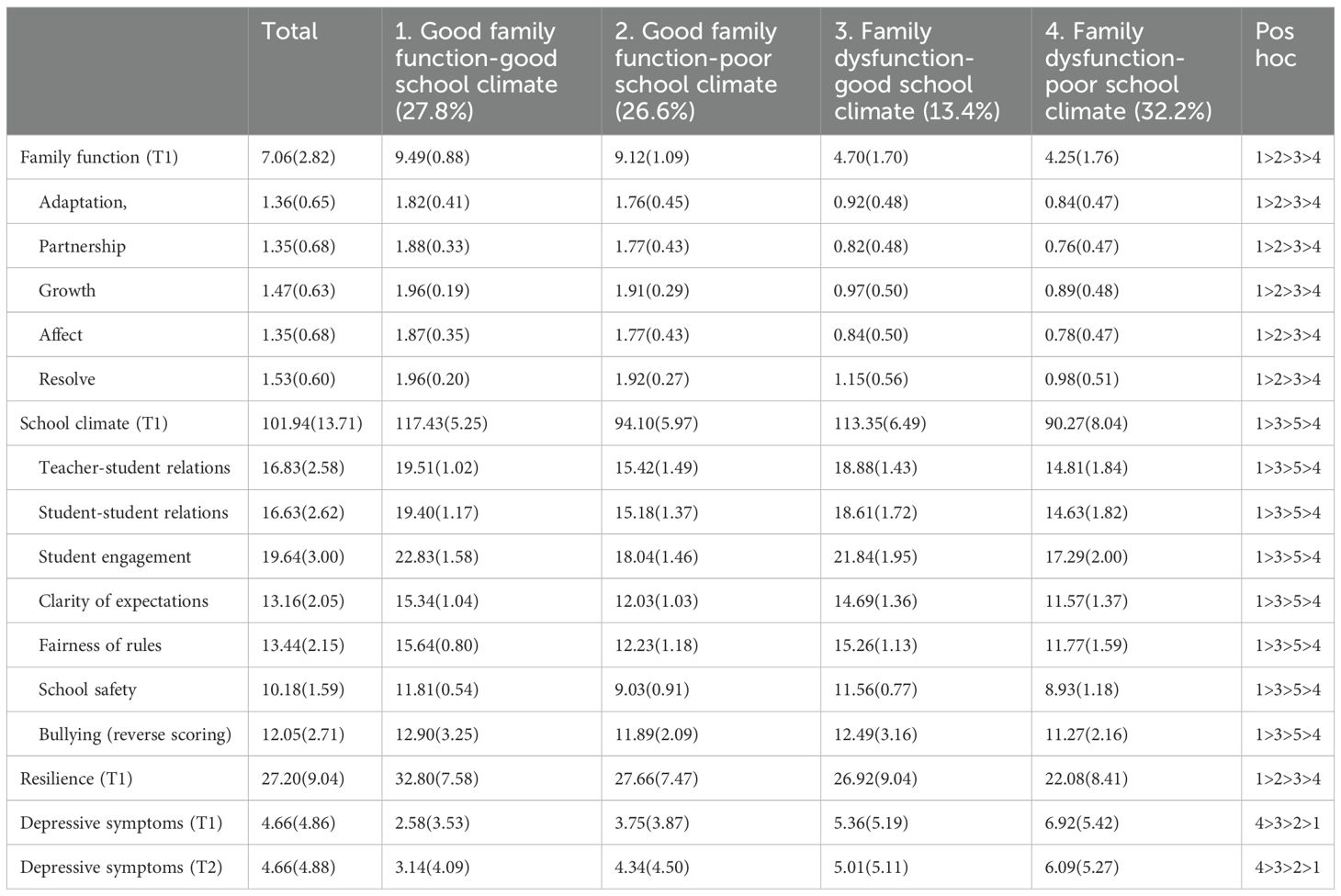Click the "Total" column header
Image resolution: width=1341 pixels, height=896 pixels.
tap(289, 32)
